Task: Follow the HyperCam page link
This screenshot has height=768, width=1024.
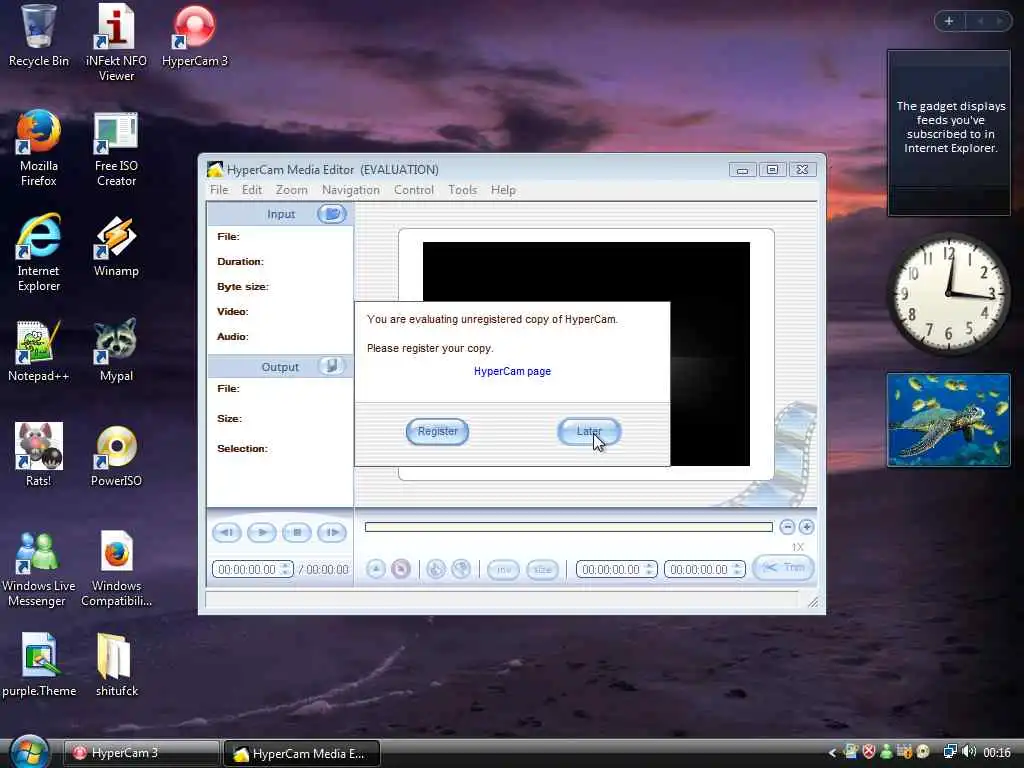Action: [512, 371]
